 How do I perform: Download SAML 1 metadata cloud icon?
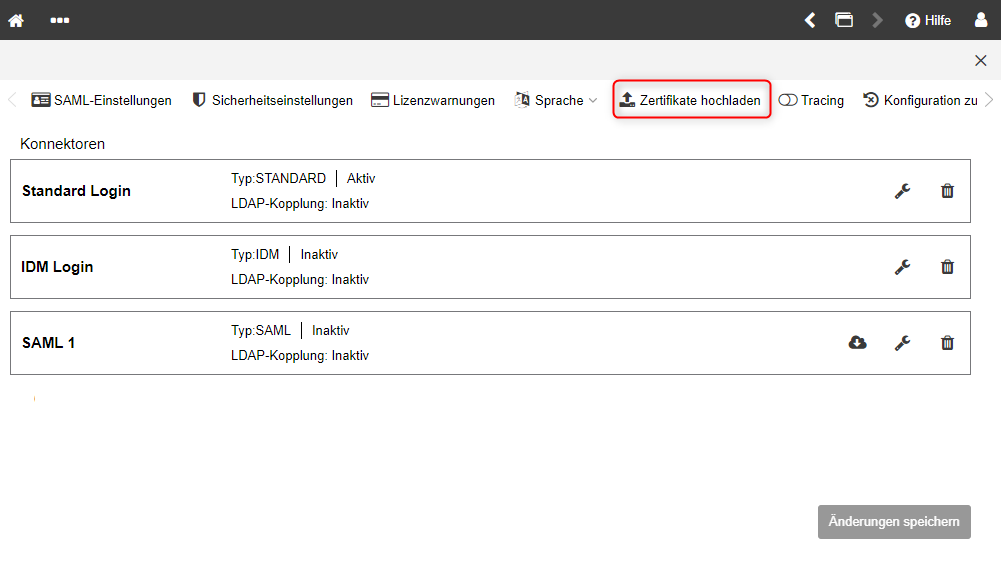pyautogui.click(x=857, y=343)
